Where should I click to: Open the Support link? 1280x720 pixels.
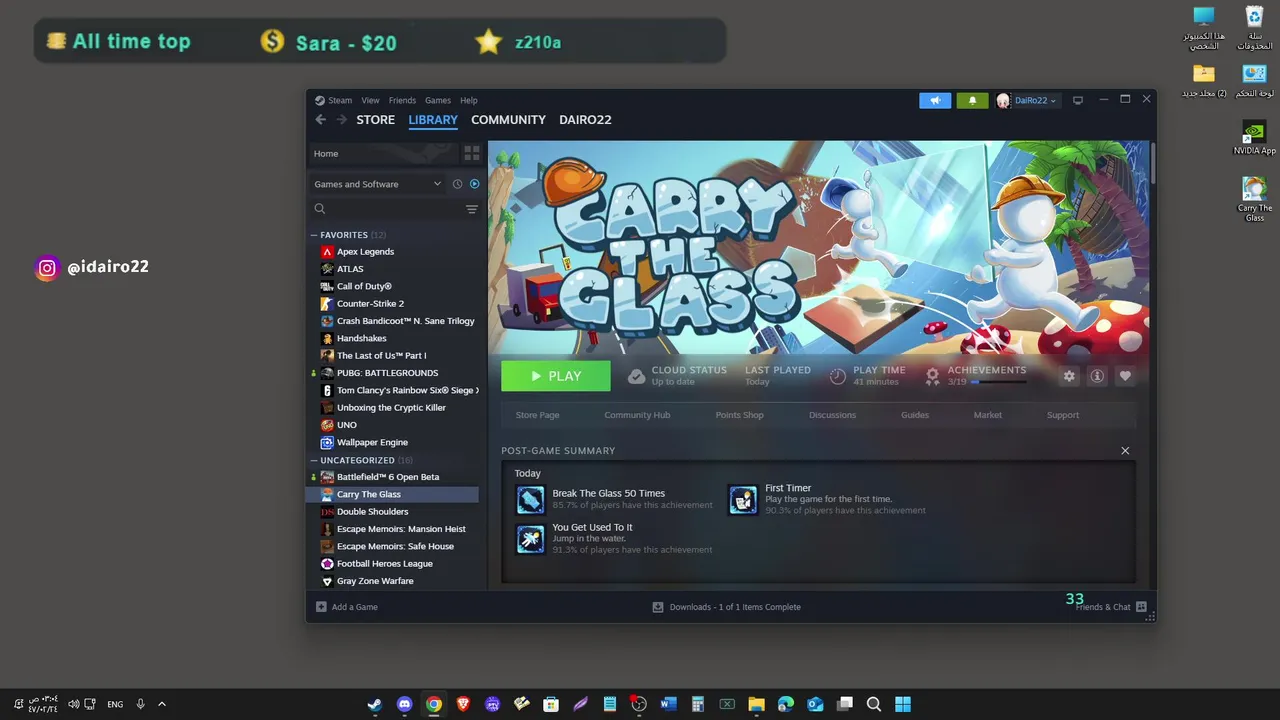click(x=1062, y=415)
